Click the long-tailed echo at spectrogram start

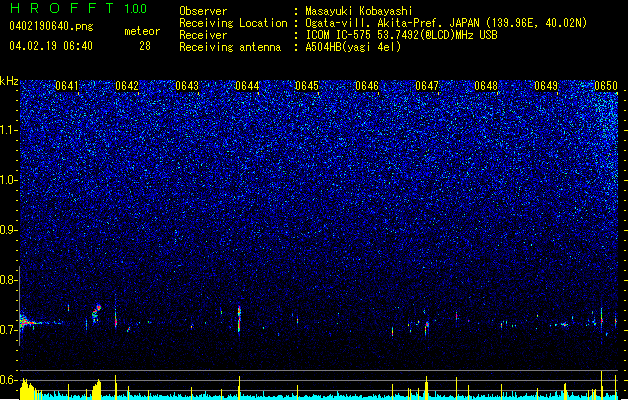pyautogui.click(x=39, y=322)
